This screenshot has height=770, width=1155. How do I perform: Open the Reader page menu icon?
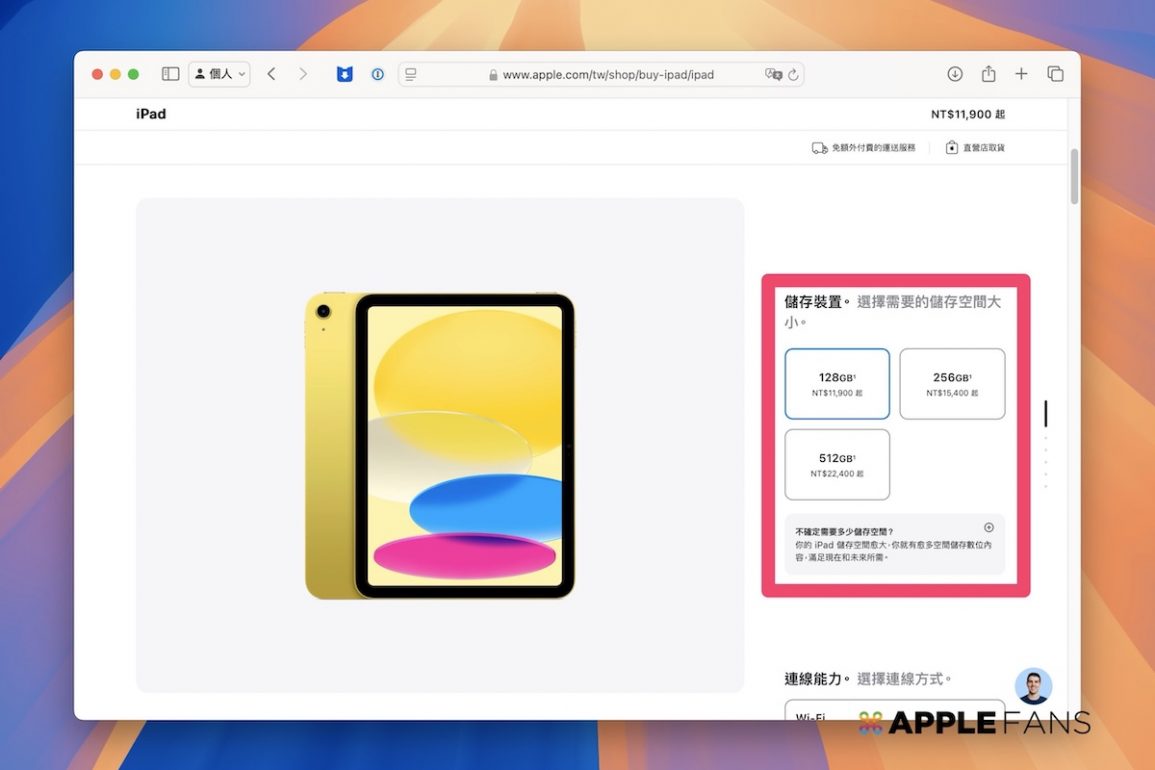tap(411, 74)
